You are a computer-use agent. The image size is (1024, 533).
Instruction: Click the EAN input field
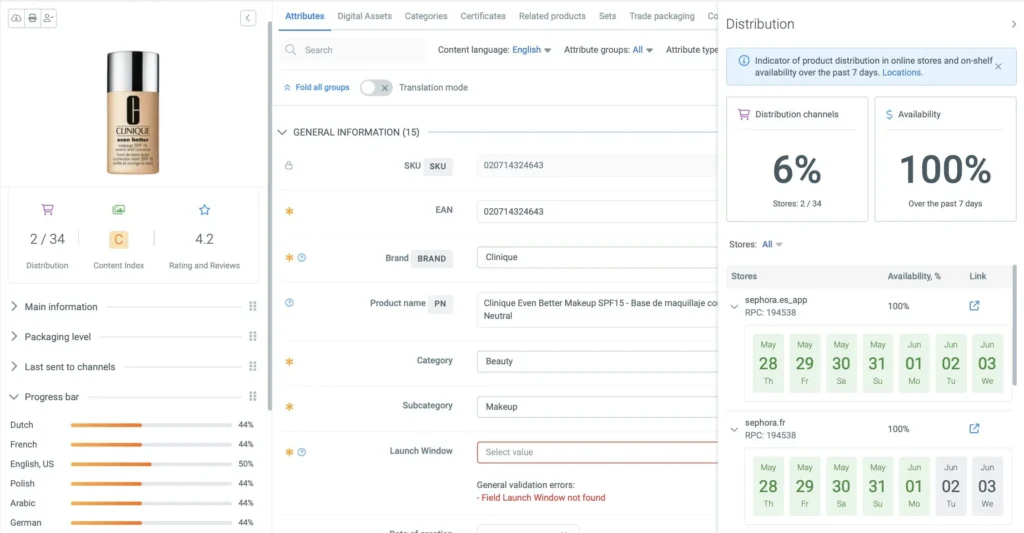tap(598, 211)
